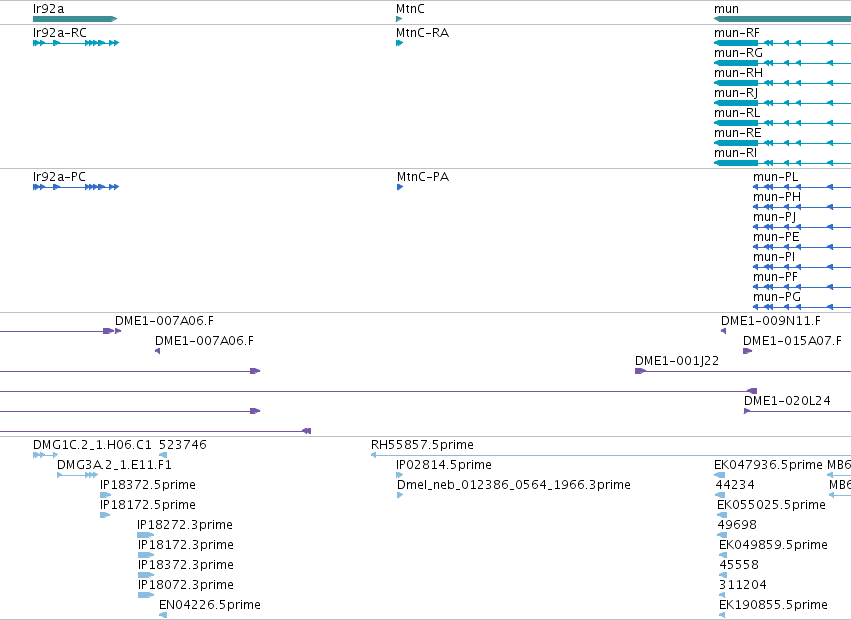This screenshot has height=620, width=851.
Task: Click the 44234 feature label
Action: 735,485
